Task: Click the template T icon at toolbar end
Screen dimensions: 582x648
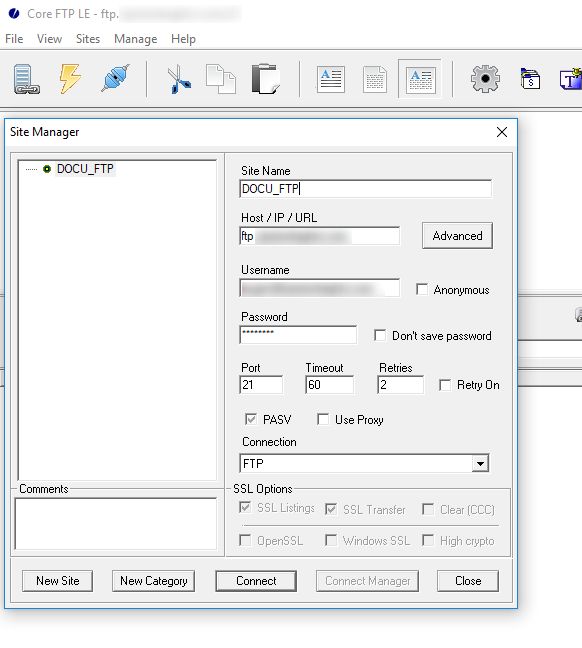Action: 571,79
